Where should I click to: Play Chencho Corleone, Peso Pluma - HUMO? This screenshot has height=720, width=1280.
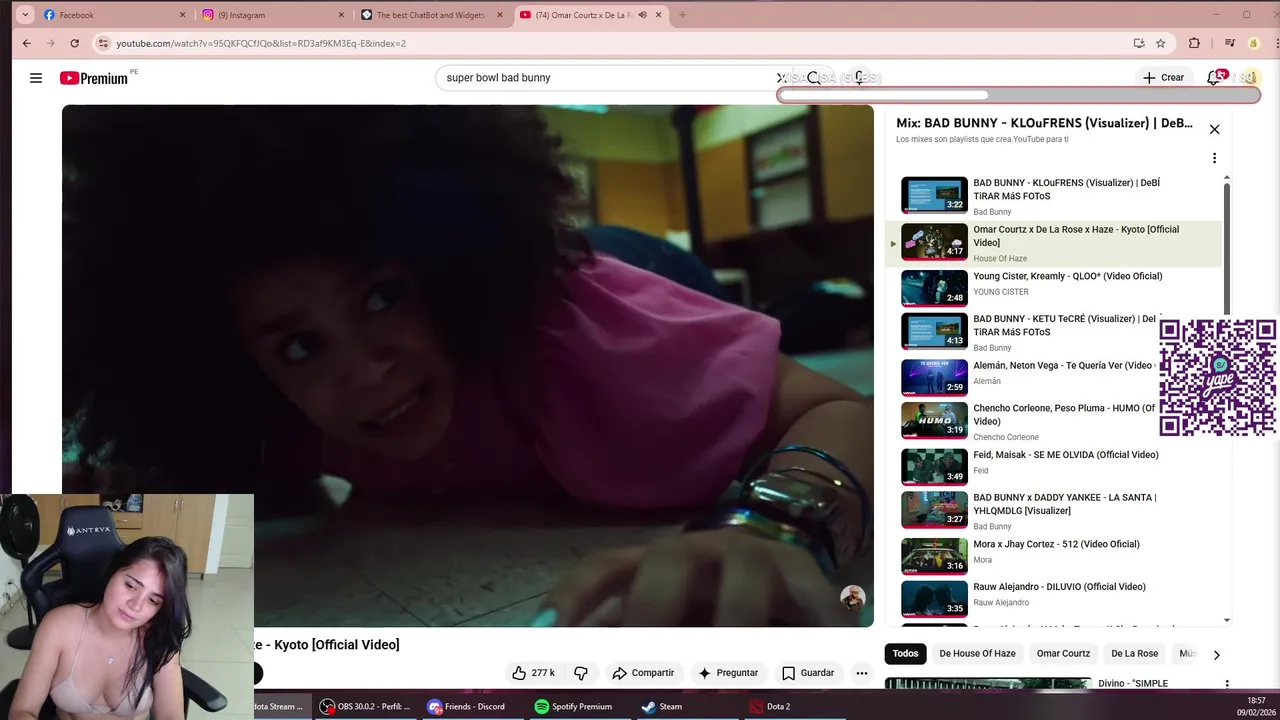point(1053,421)
